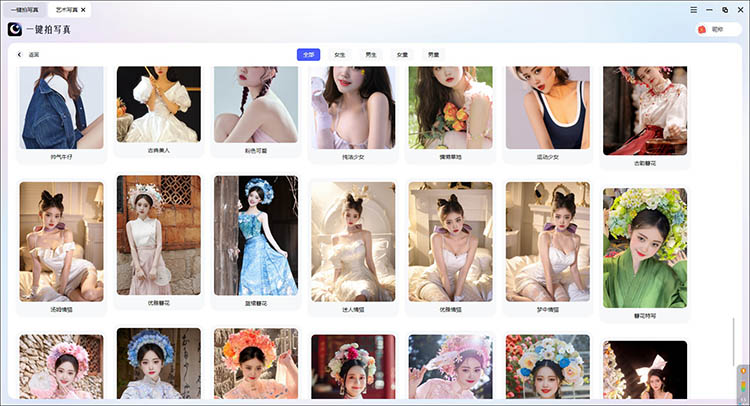This screenshot has height=406, width=750.
Task: Click the 返回 back label
Action: [x=34, y=55]
